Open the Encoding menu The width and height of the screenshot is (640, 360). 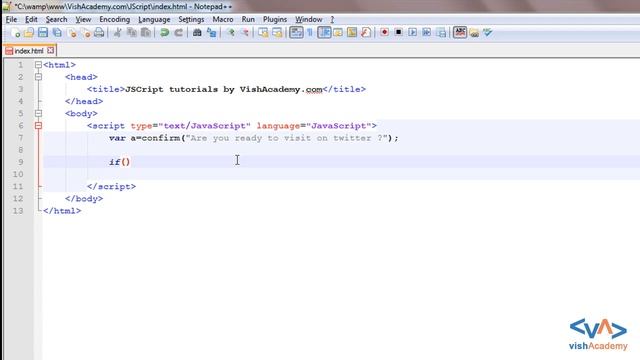115,20
